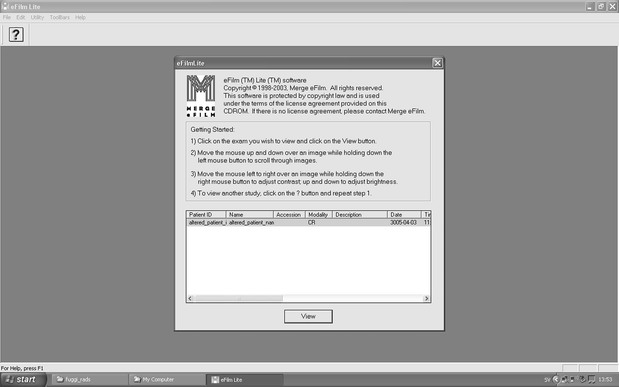619x387 pixels.
Task: Click the CR modality cell
Action: [311, 223]
